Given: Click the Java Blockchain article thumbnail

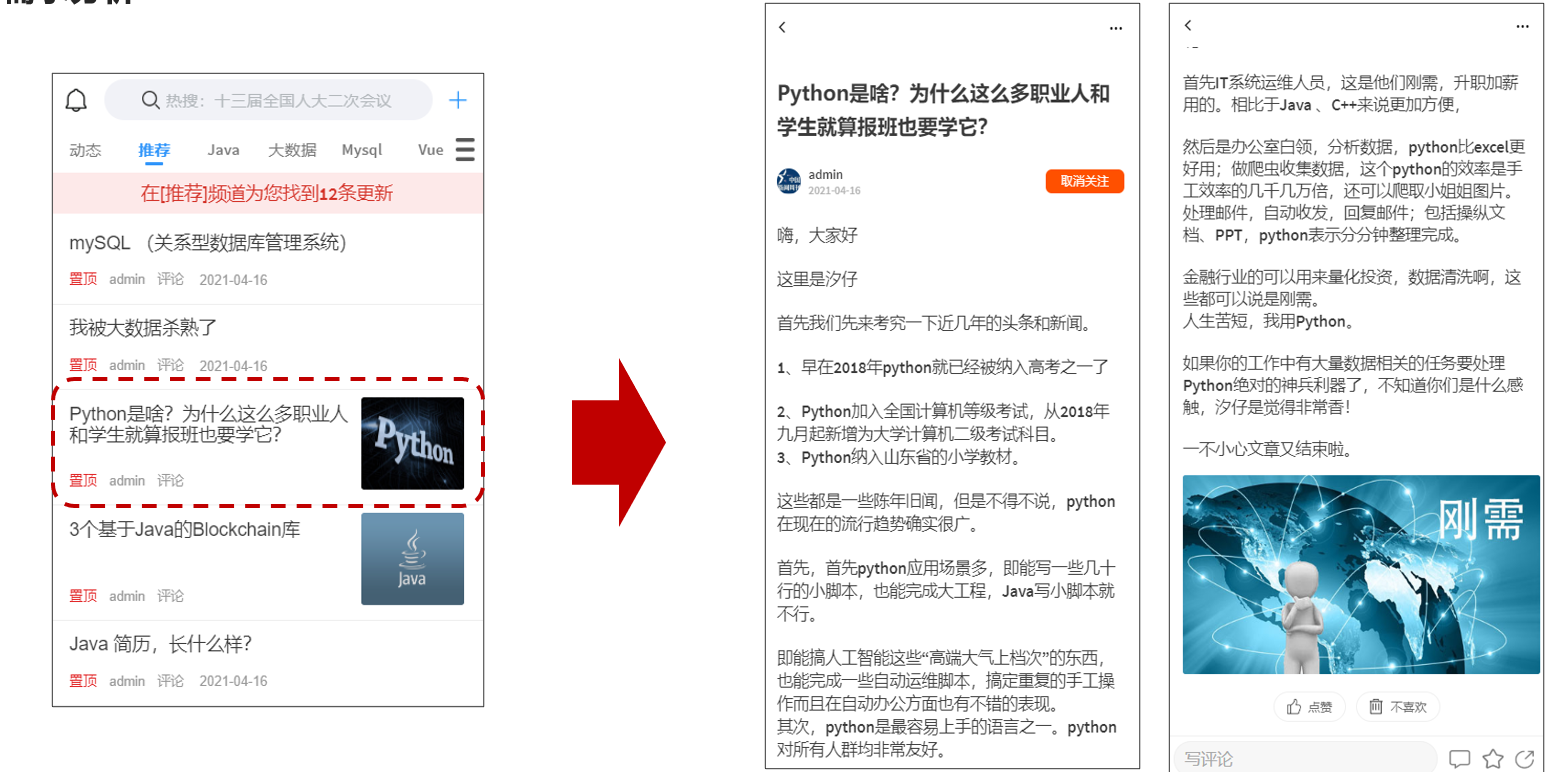Looking at the screenshot, I should [x=412, y=558].
